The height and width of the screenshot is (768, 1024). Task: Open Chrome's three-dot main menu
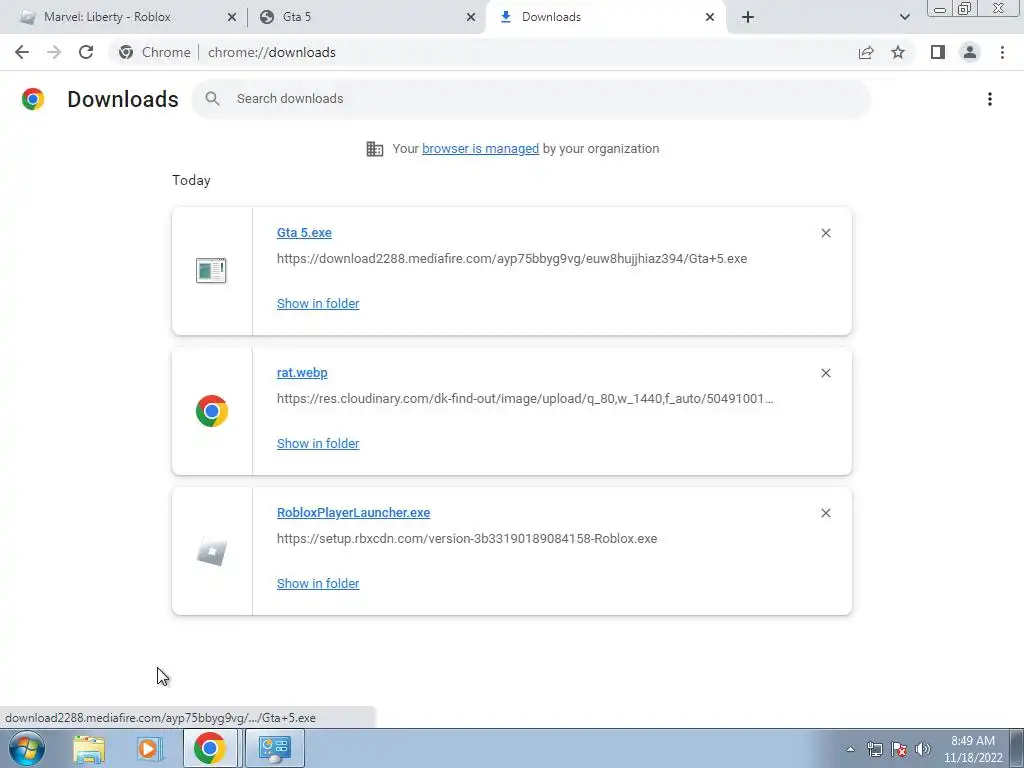point(1002,52)
